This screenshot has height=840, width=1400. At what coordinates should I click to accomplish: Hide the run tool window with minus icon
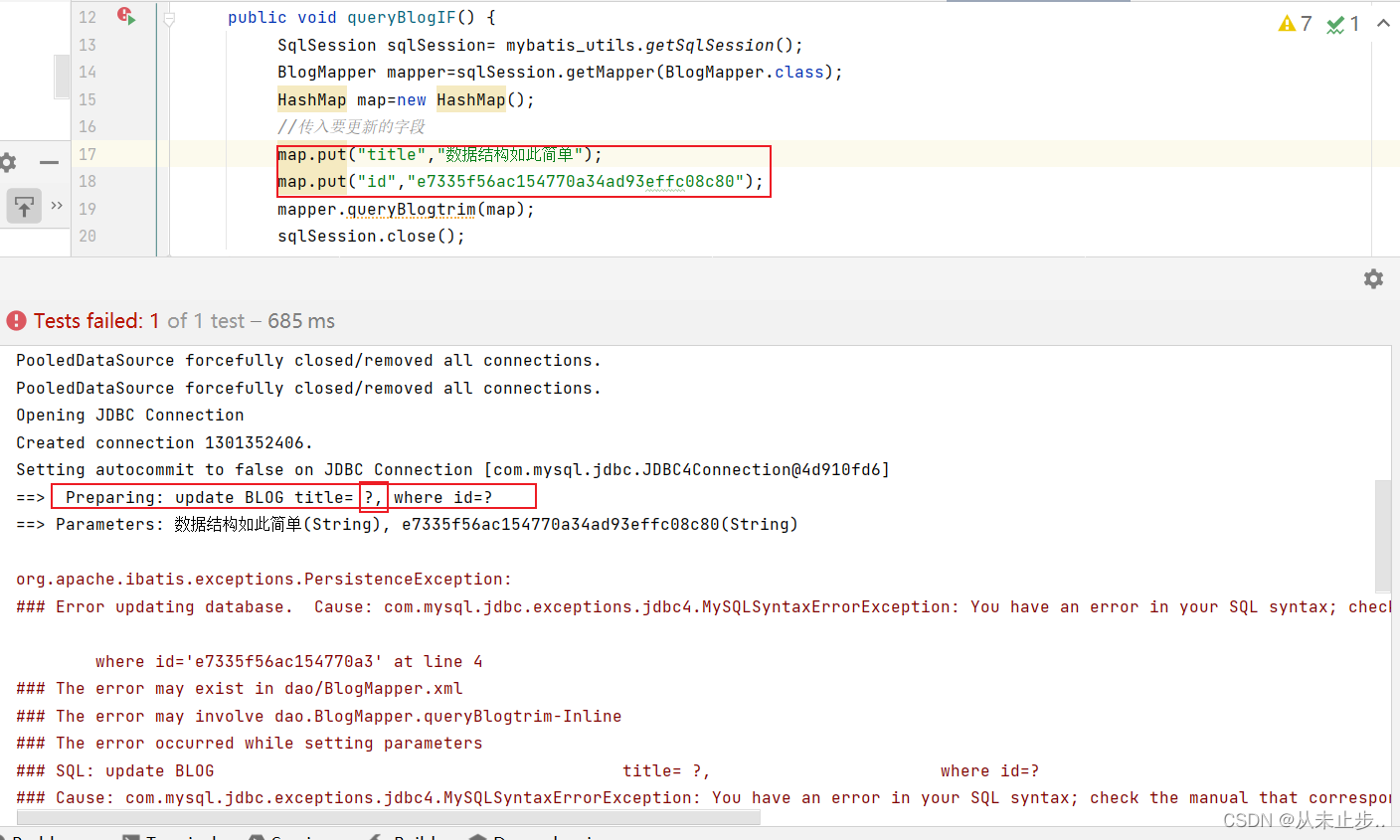pos(49,162)
